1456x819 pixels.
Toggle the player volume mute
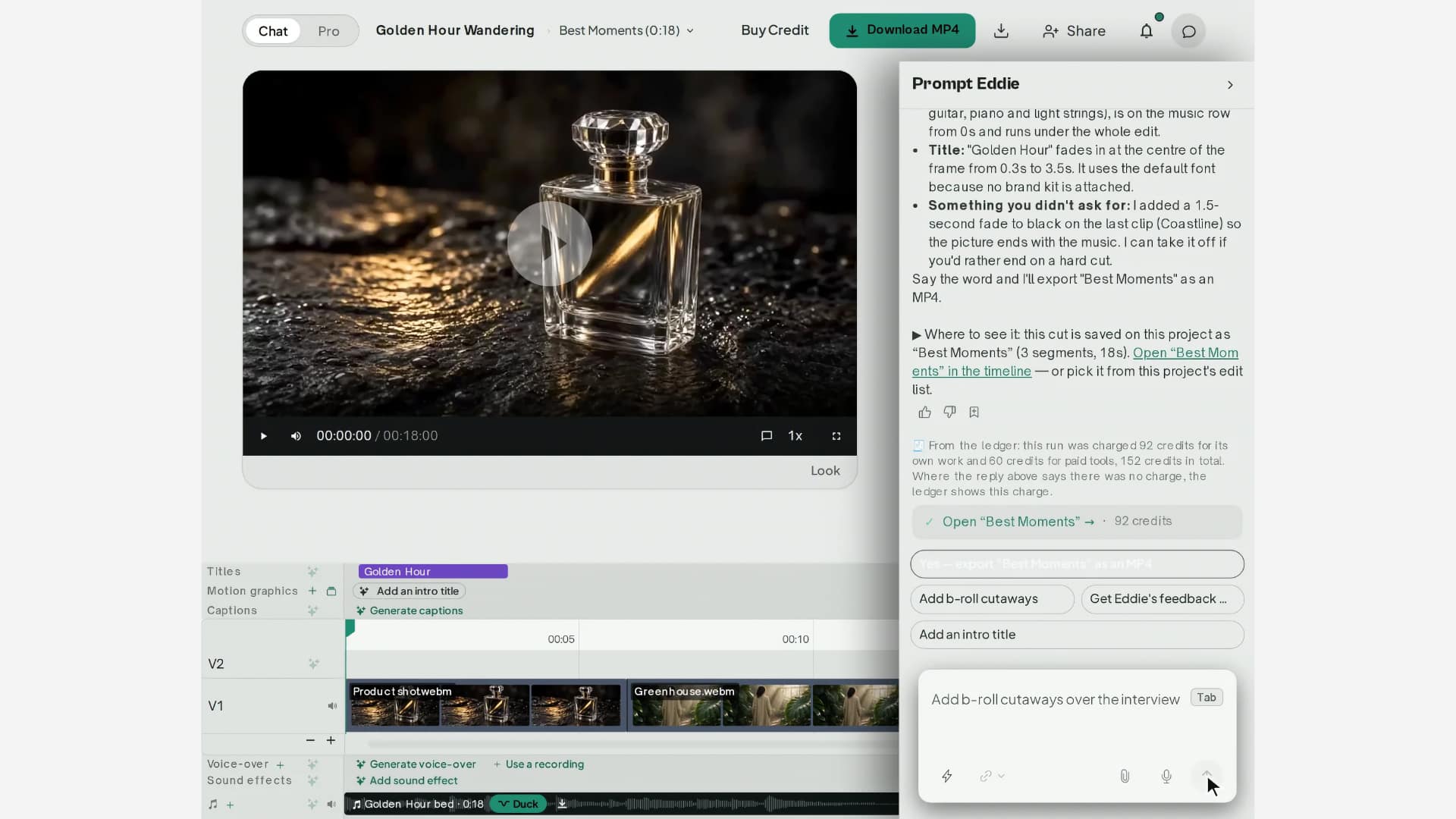296,436
